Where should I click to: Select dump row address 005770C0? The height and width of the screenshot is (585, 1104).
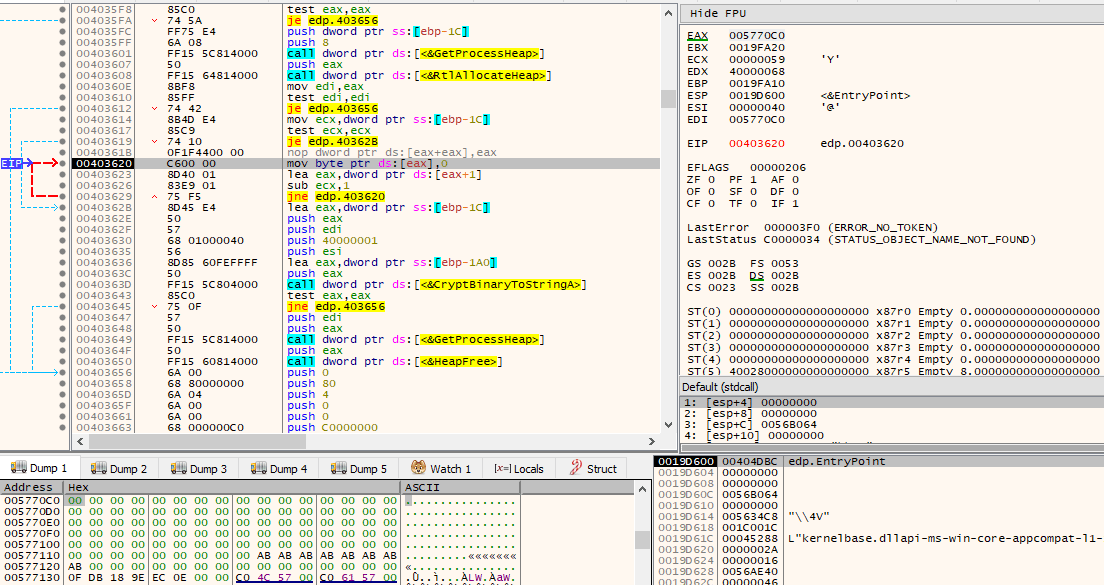coord(32,501)
